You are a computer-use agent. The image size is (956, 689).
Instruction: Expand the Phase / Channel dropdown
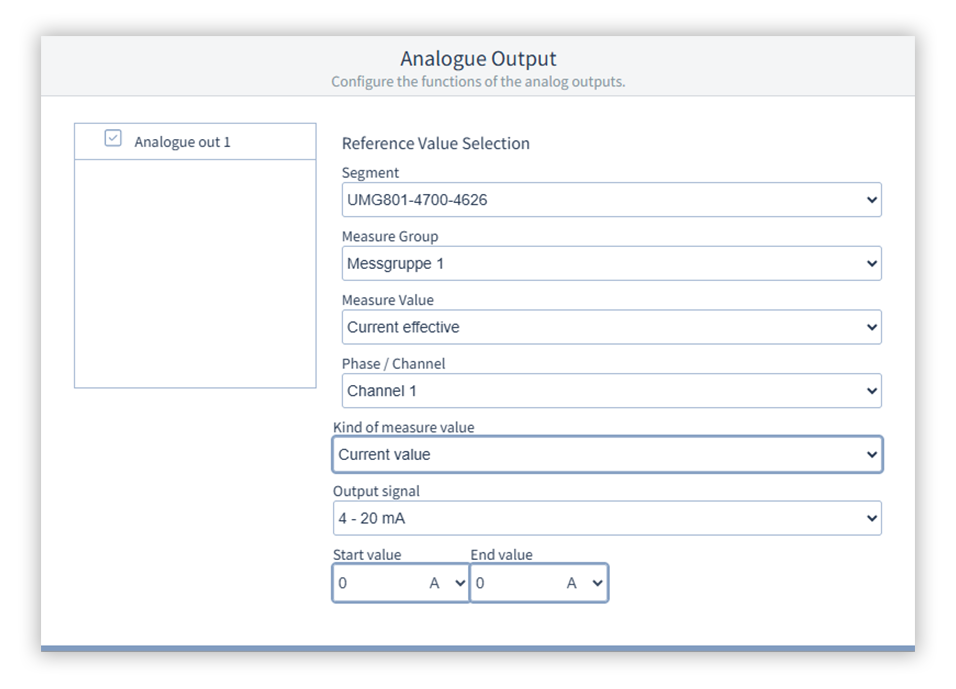[x=610, y=391]
